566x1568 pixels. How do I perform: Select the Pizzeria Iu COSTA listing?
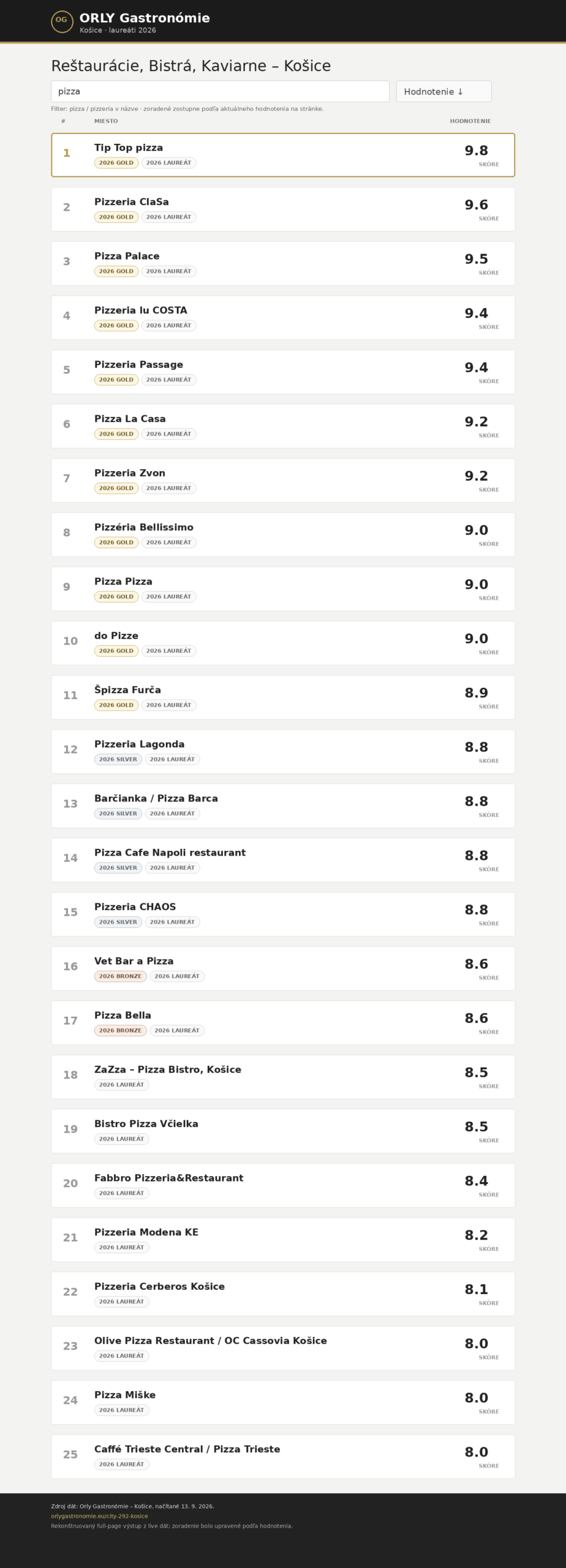point(283,318)
